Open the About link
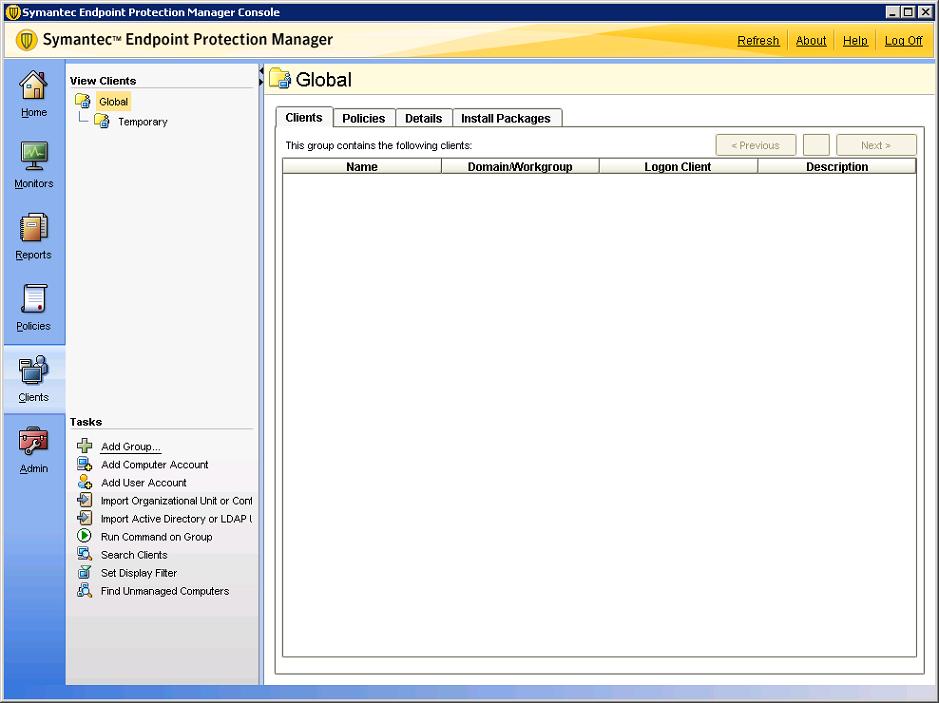Viewport: 939px width, 703px height. [811, 41]
